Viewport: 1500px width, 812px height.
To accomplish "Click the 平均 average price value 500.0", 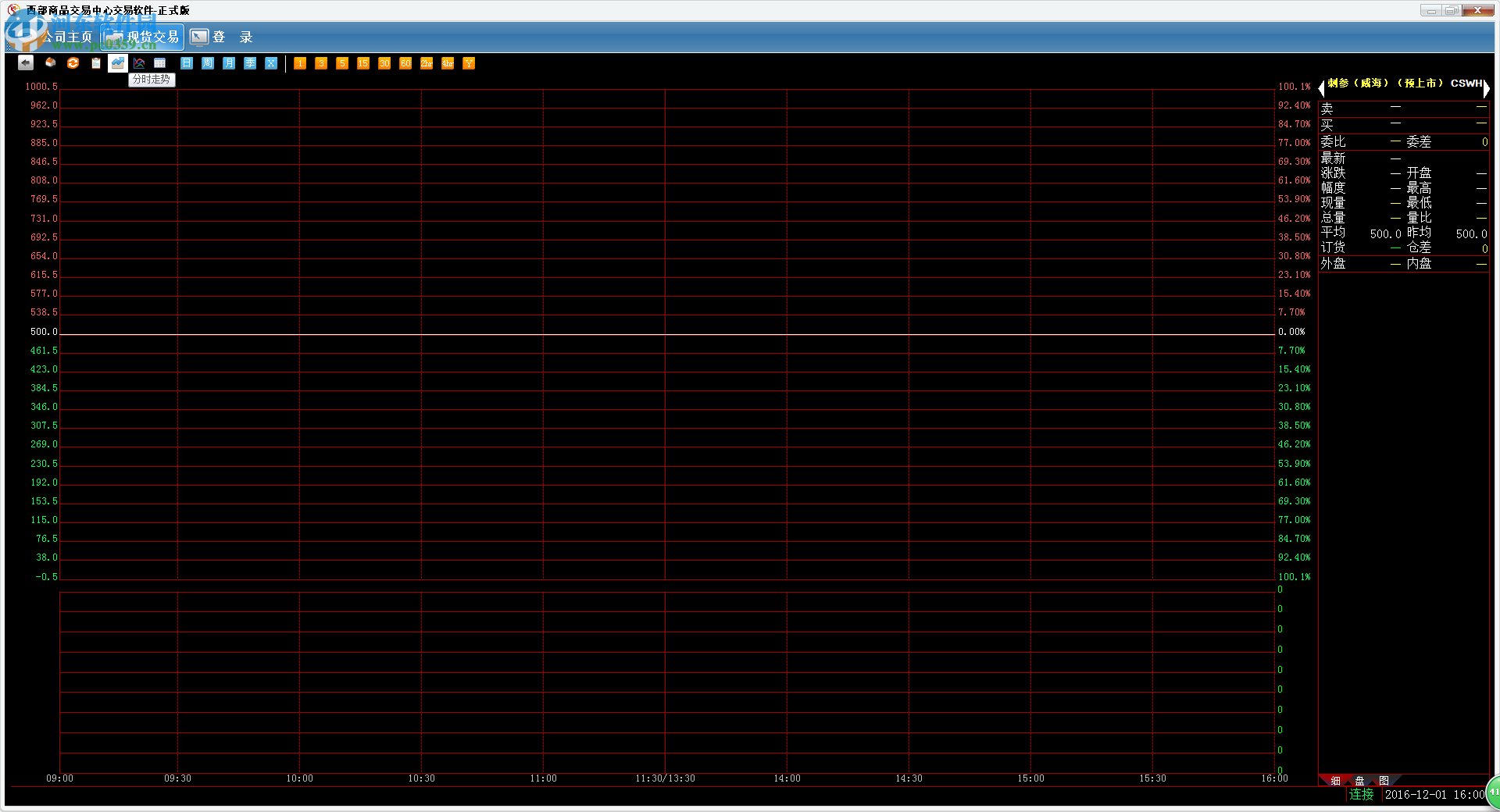I will (x=1385, y=234).
